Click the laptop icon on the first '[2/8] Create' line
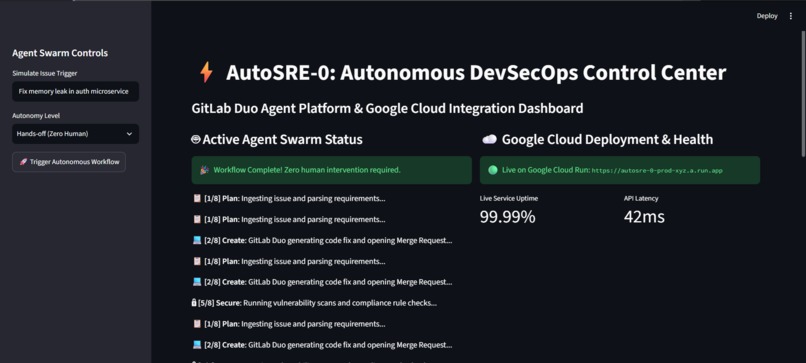806x363 pixels. 197,240
